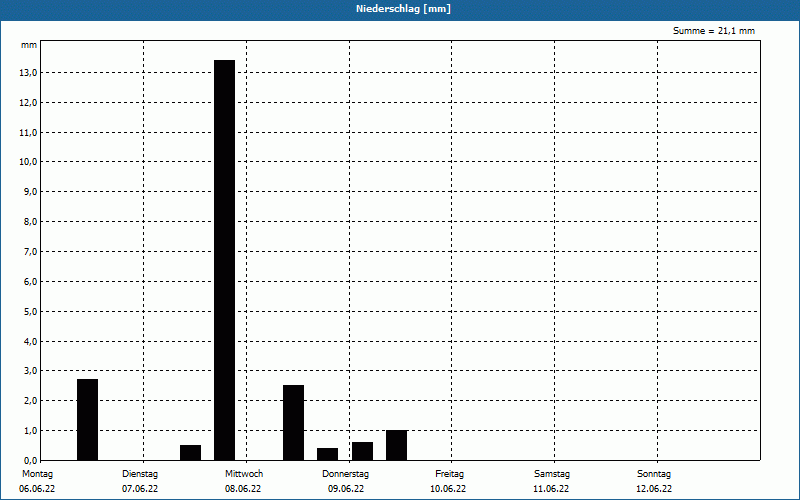Click the Summe = 21,1 mm total label
This screenshot has width=800, height=500.
click(714, 31)
